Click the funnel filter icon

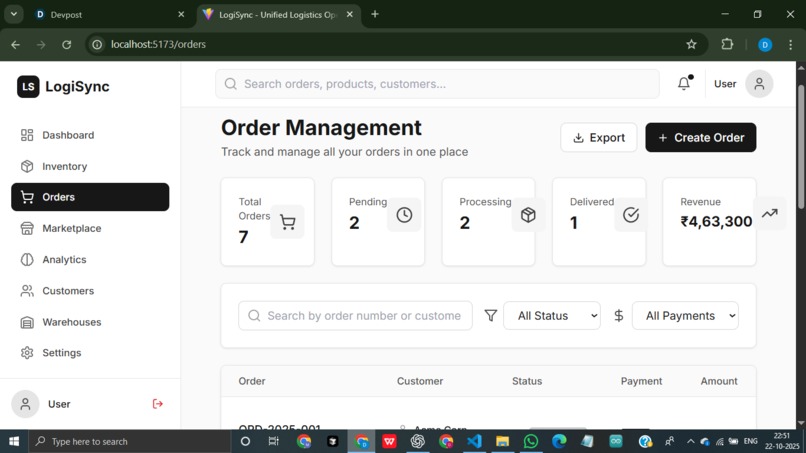point(491,316)
